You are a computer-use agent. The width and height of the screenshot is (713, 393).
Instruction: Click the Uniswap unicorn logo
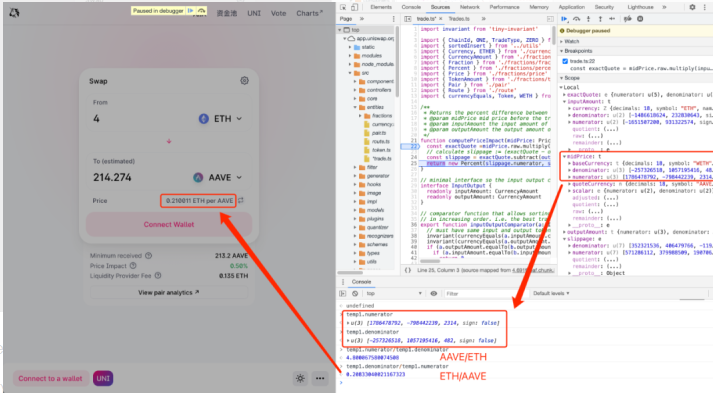[14, 13]
